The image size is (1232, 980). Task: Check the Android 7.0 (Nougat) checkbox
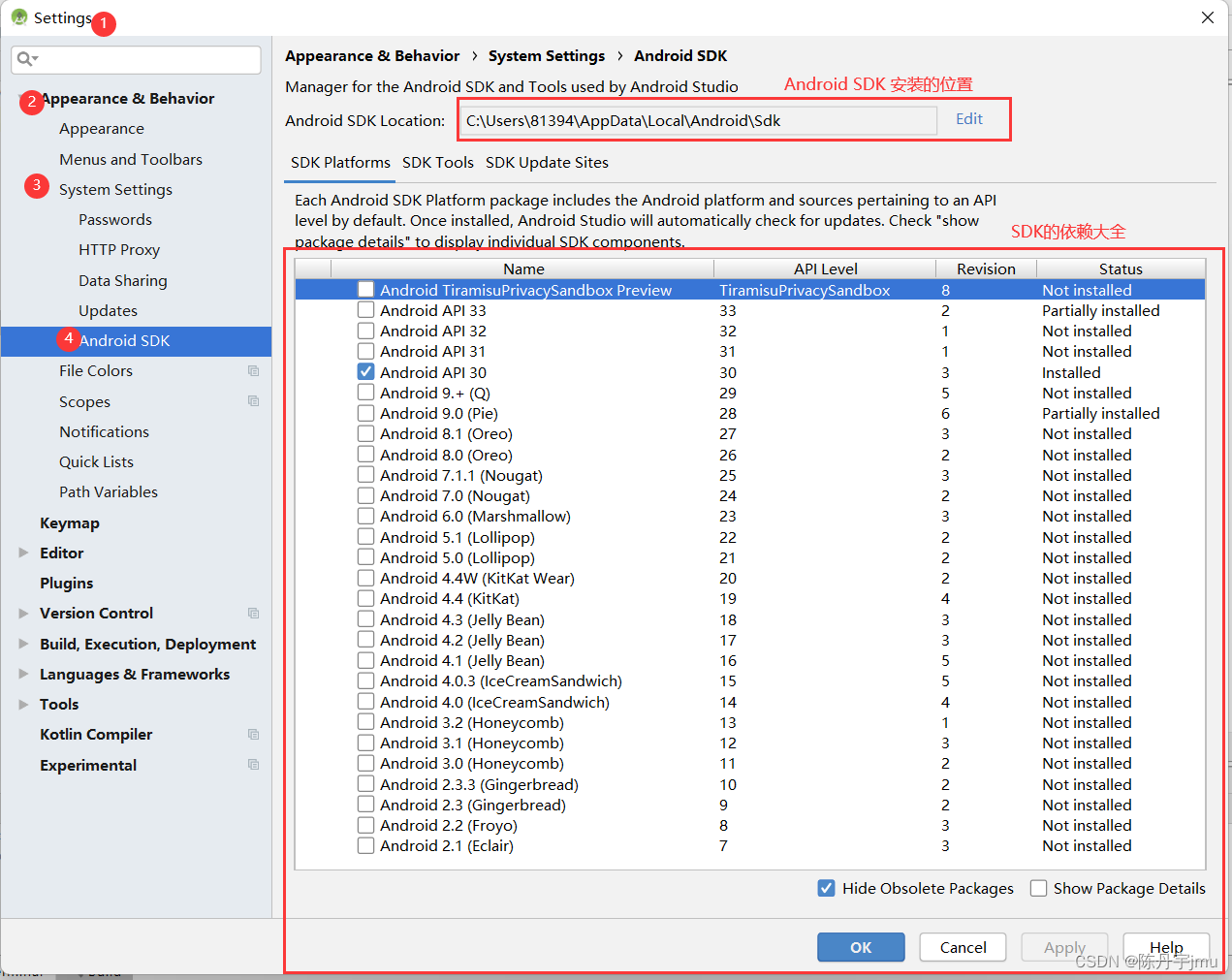coord(365,495)
